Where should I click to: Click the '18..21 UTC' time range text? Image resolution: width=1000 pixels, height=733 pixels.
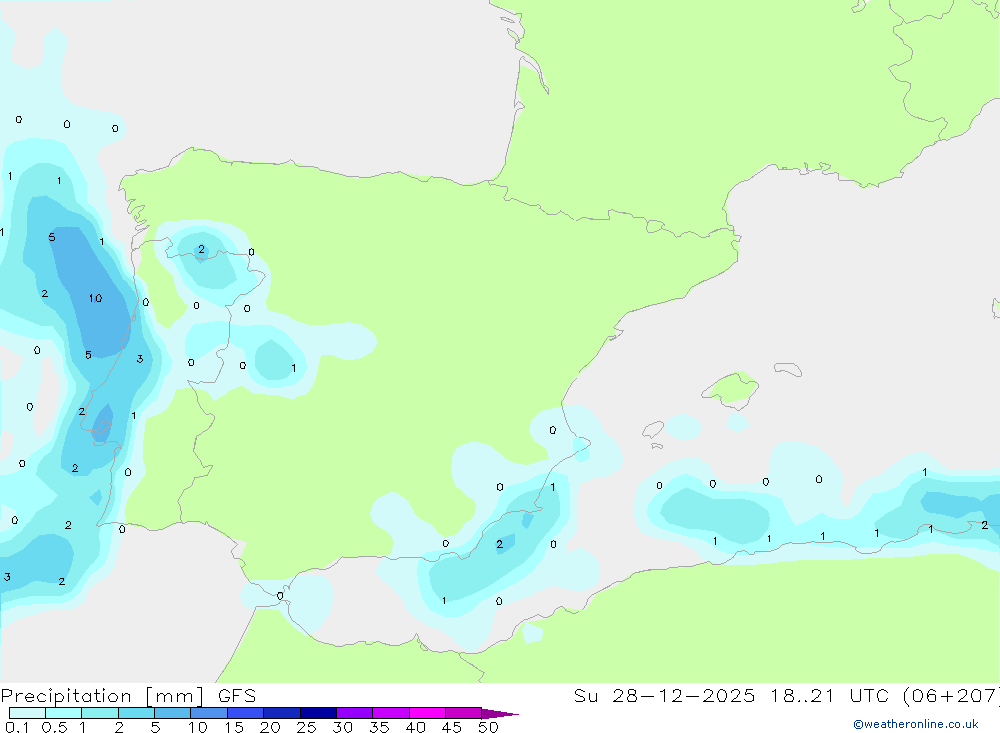830,696
